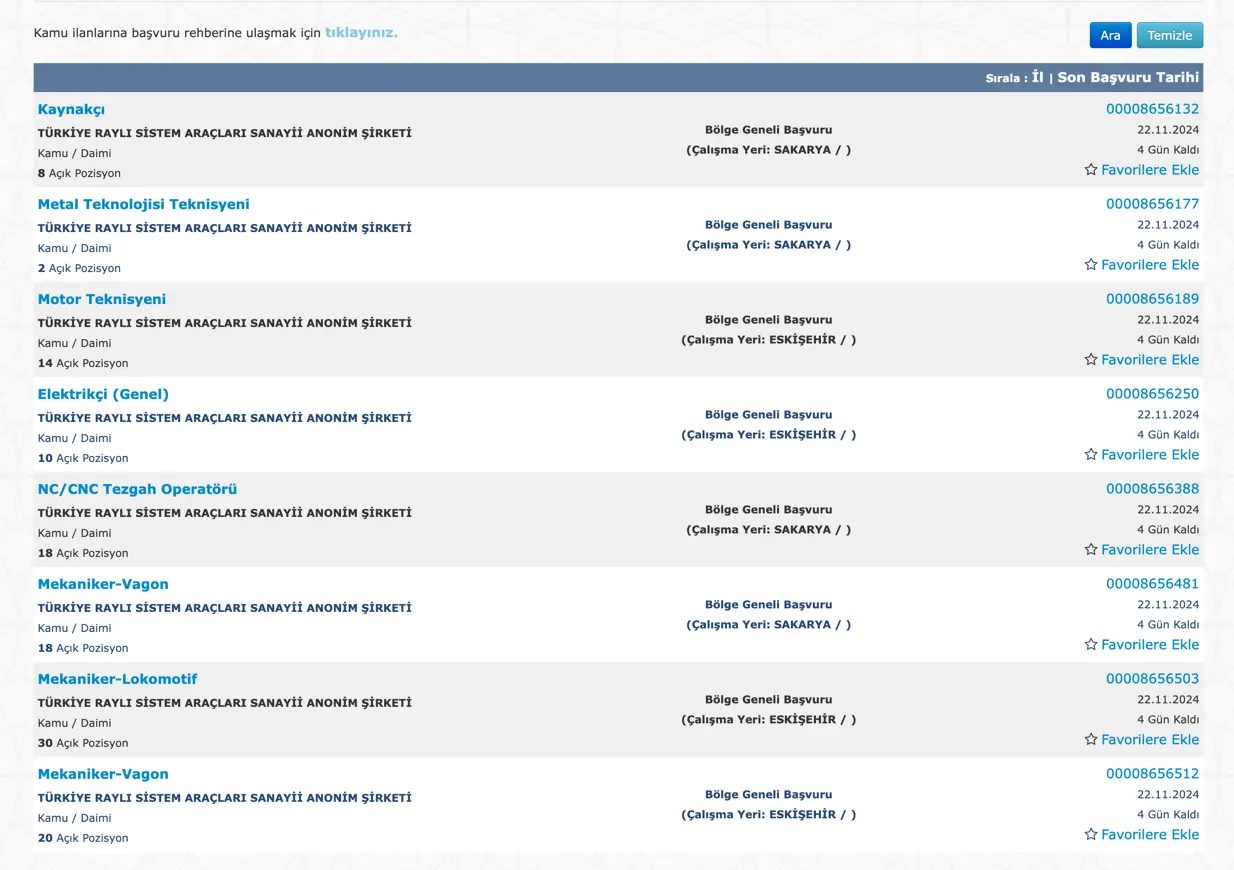Image resolution: width=1234 pixels, height=870 pixels.
Task: Sort by Son Başvuru Tarihi
Action: (1128, 77)
